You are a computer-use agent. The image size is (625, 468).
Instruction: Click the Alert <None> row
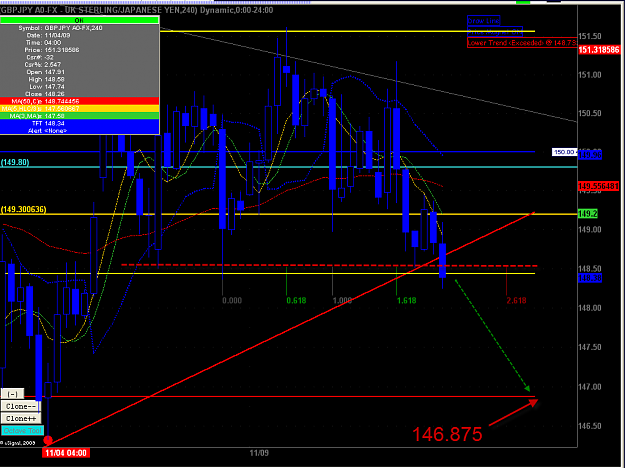[80, 130]
